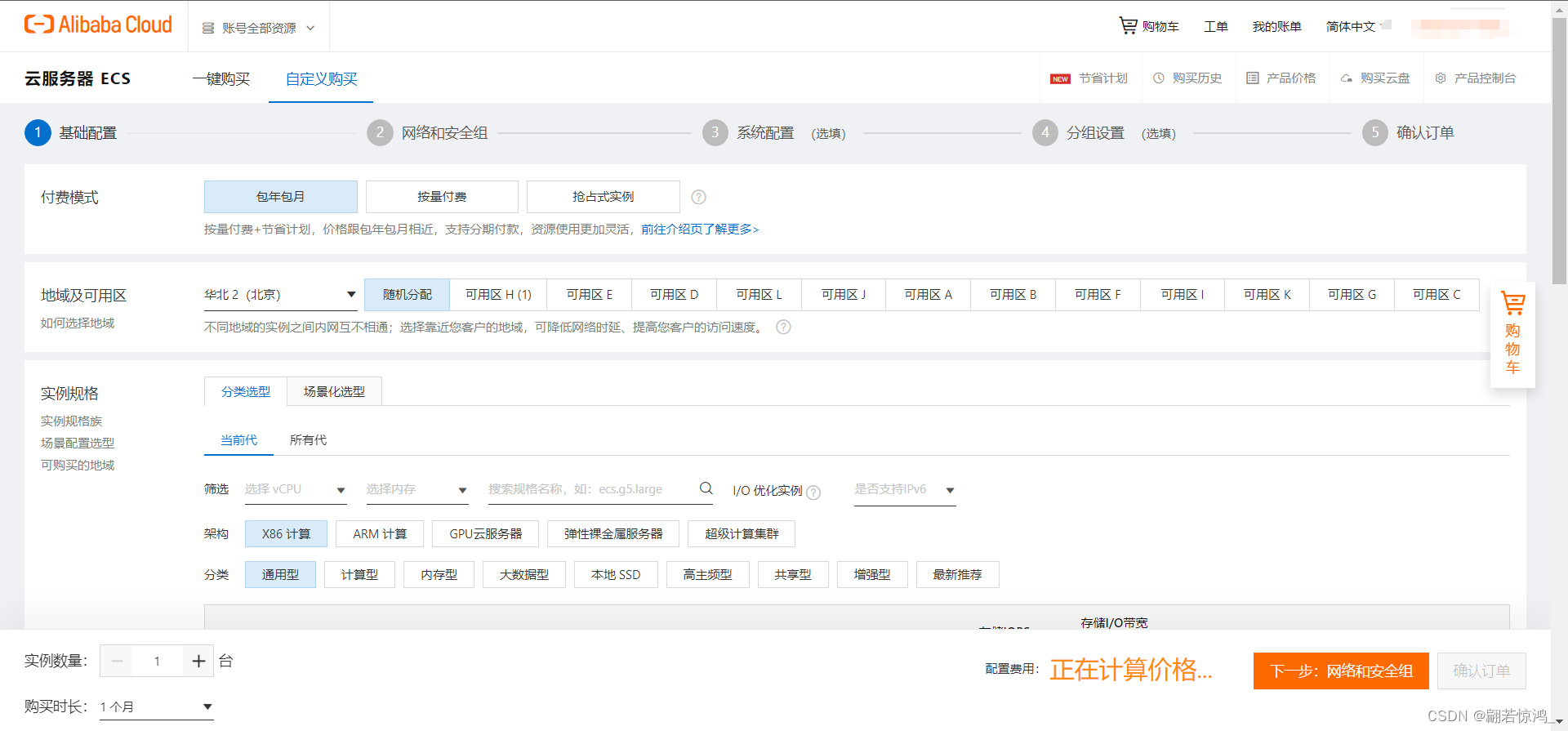Select 抢占式实例 billing mode
The height and width of the screenshot is (731, 1568).
604,197
